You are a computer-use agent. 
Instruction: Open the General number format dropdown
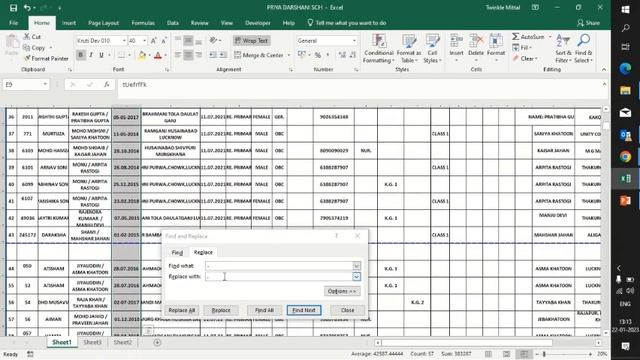tap(354, 41)
